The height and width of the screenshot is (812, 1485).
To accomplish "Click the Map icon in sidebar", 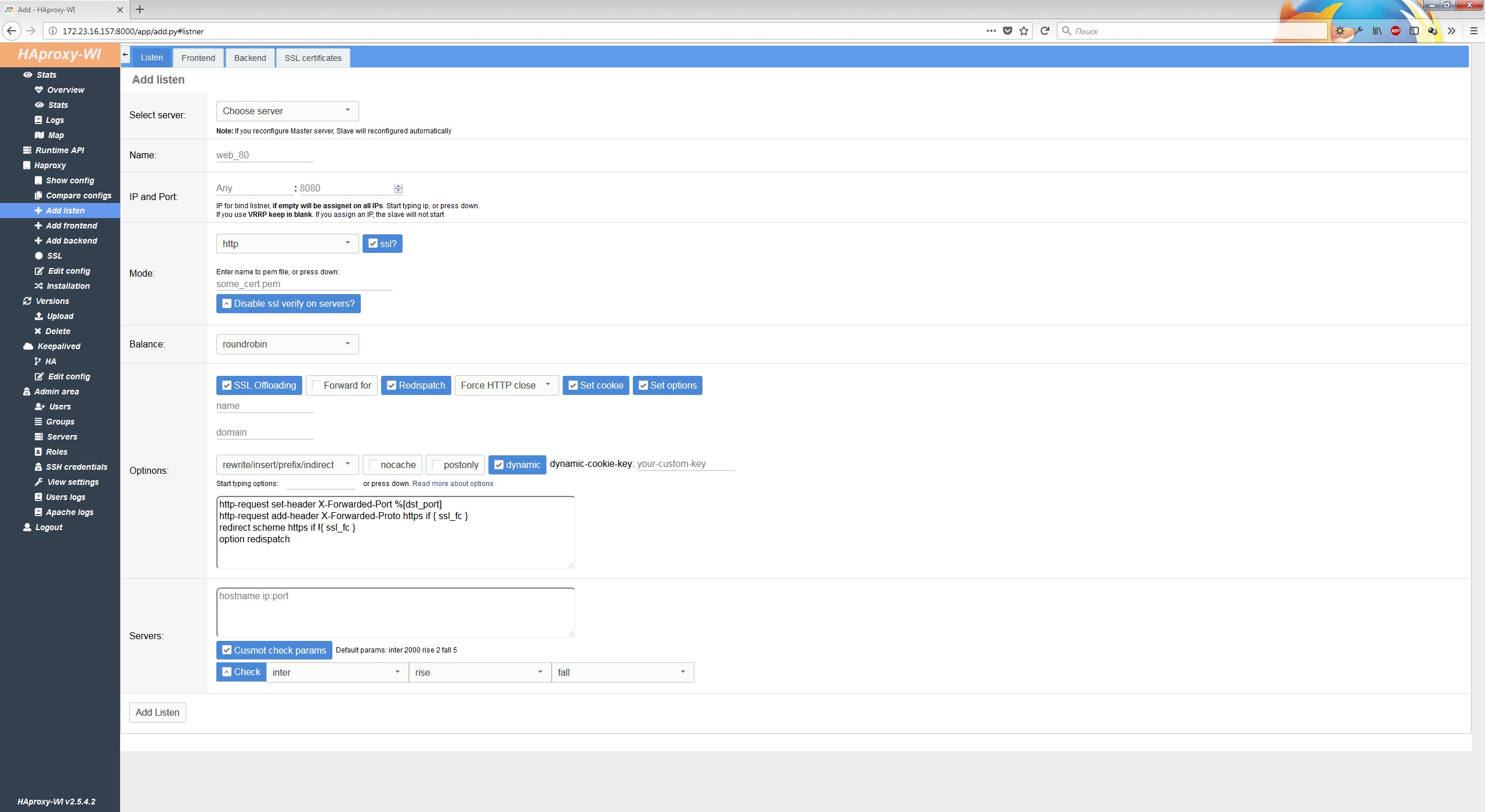I will [39, 135].
